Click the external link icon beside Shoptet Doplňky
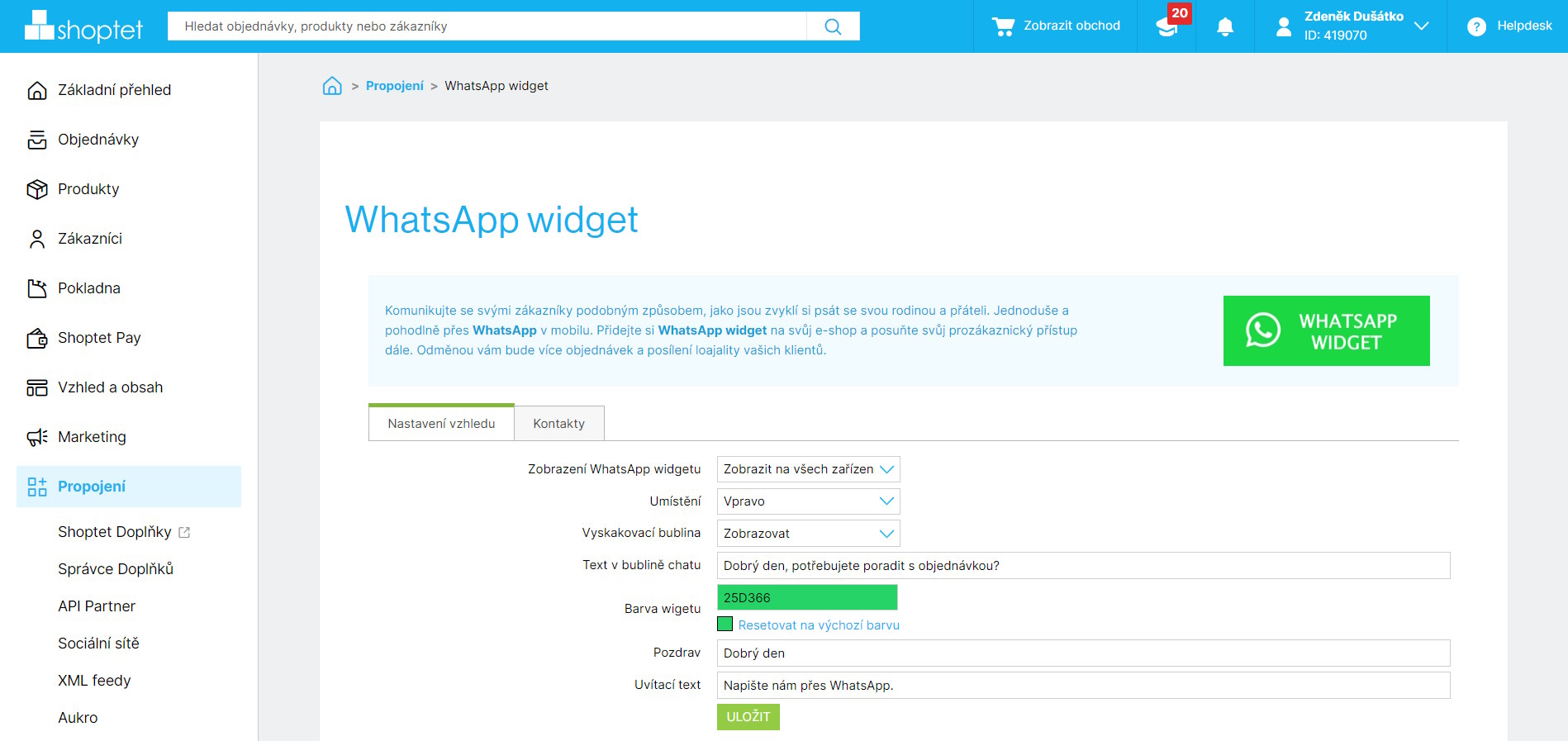Screen dimensions: 1568x741 coord(184,533)
